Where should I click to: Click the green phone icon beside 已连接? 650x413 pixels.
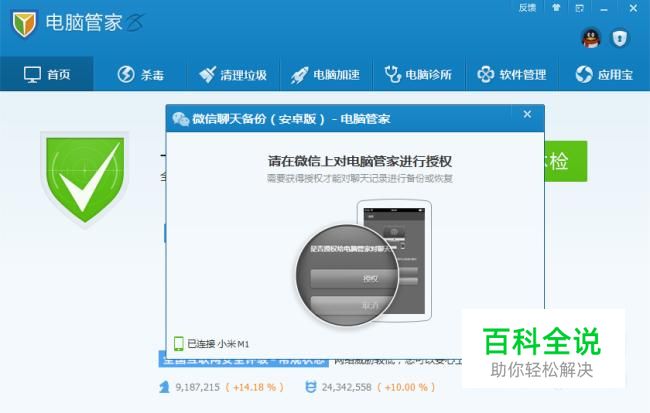179,344
